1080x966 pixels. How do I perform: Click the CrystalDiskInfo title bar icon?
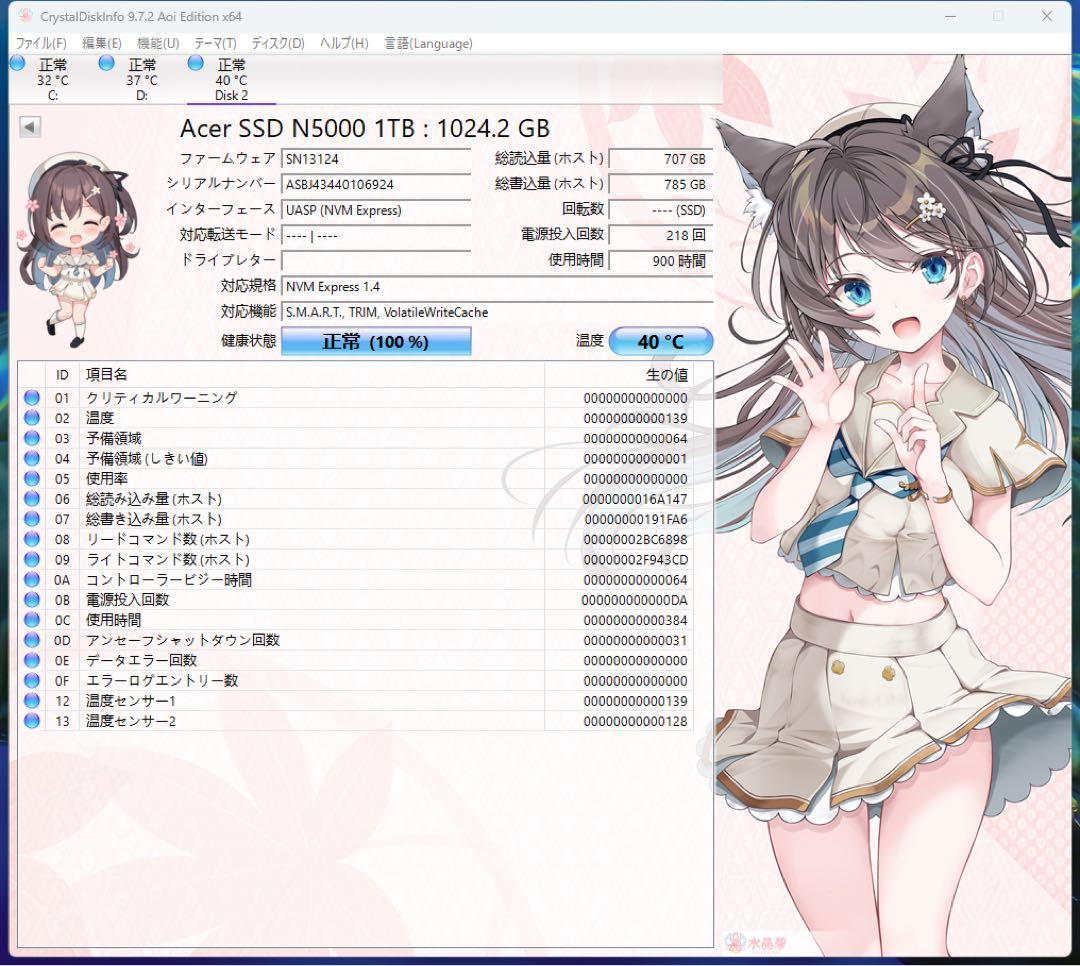[x=24, y=16]
